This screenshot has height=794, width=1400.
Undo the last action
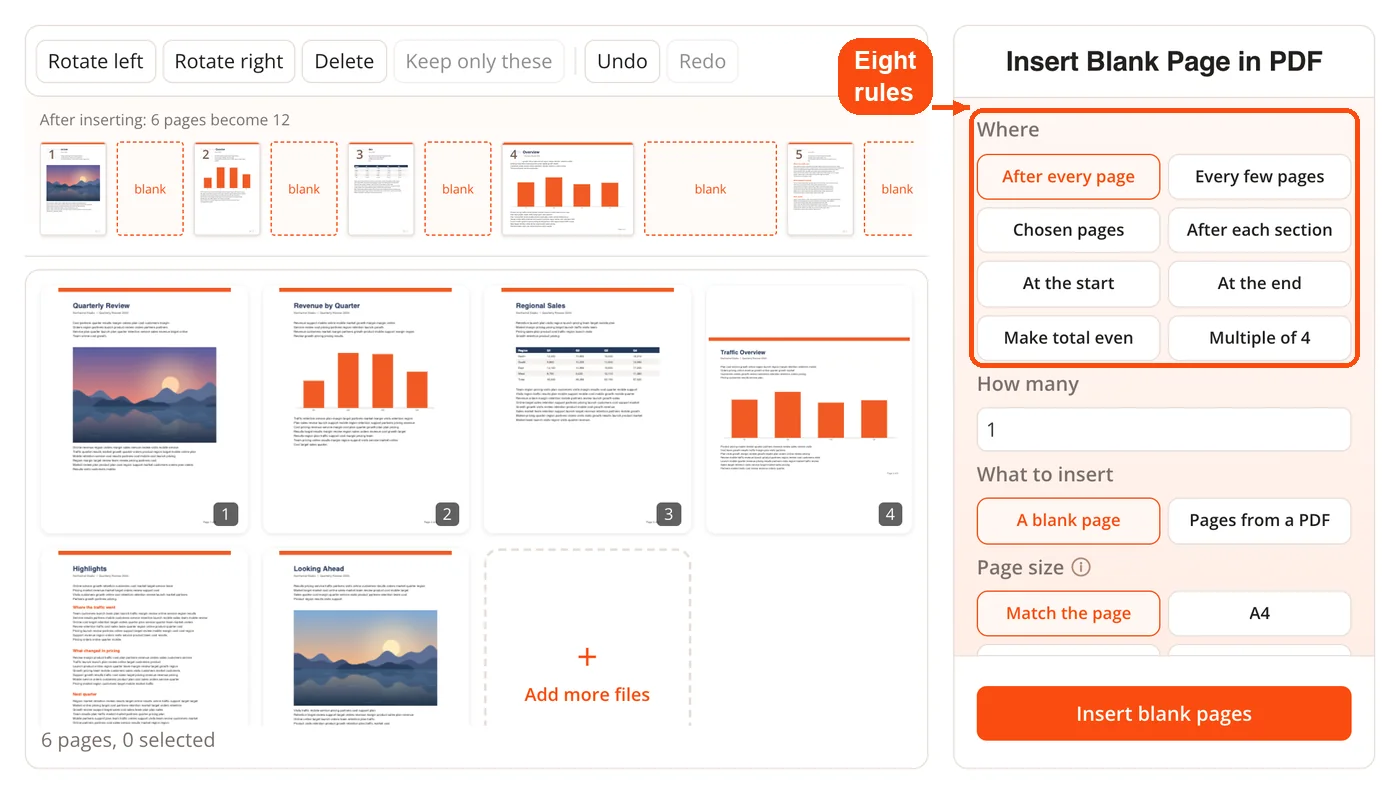point(622,61)
